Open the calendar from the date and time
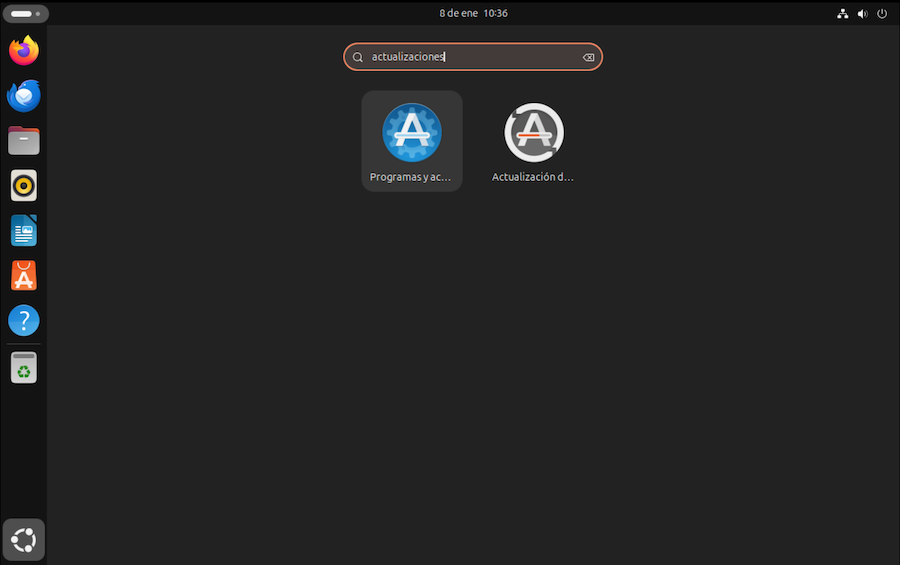This screenshot has width=900, height=565. click(x=473, y=13)
